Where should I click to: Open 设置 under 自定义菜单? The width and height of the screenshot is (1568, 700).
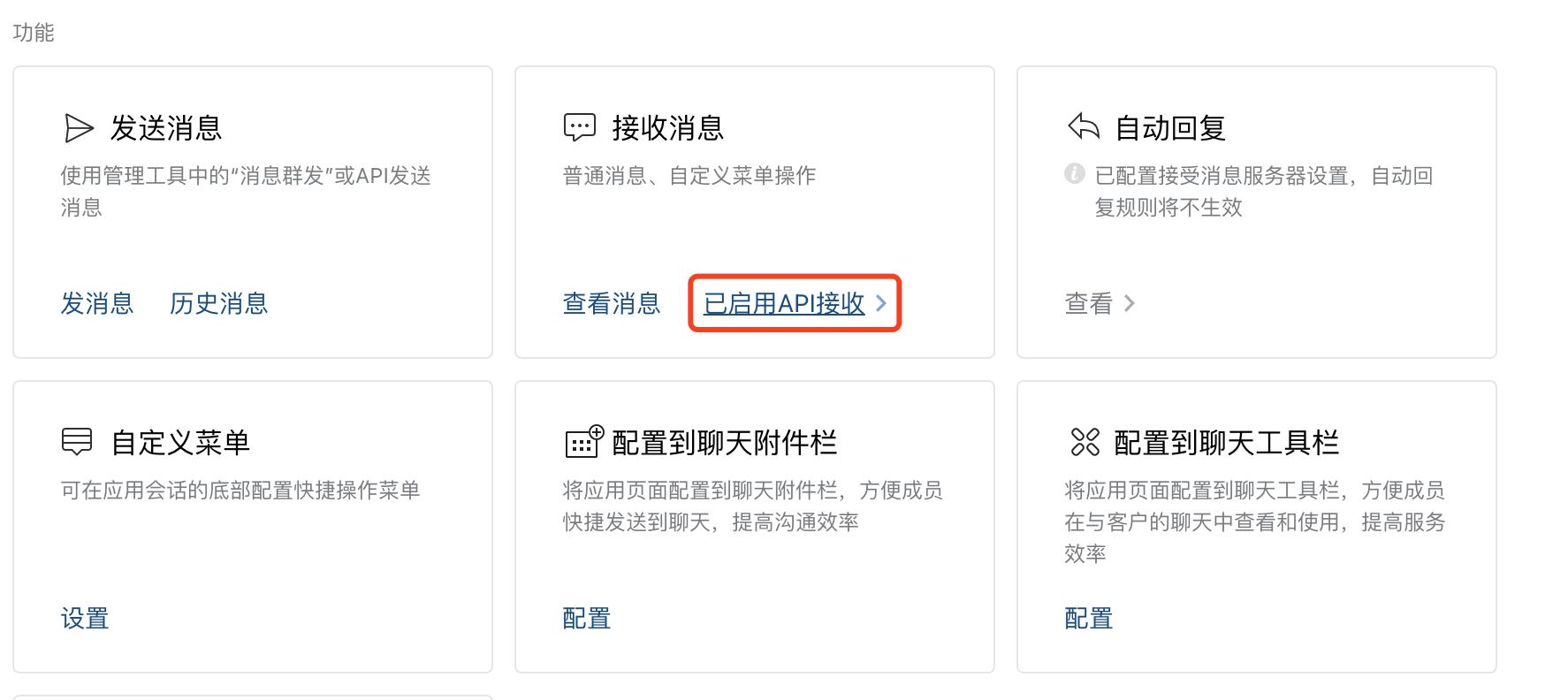tap(85, 620)
